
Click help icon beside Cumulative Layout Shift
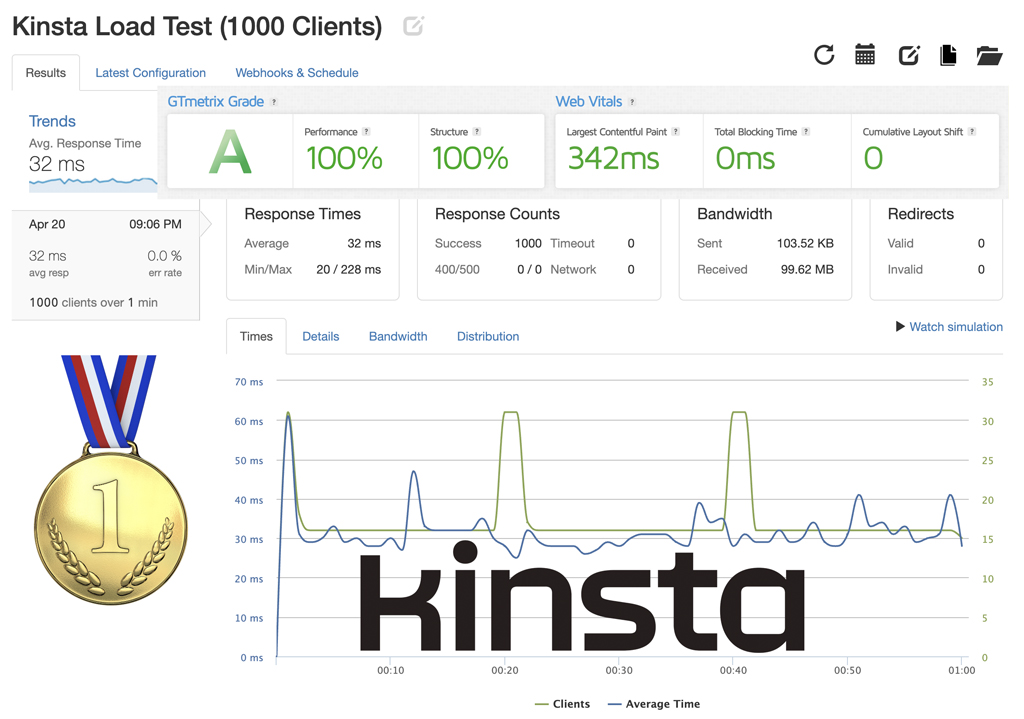tap(972, 131)
